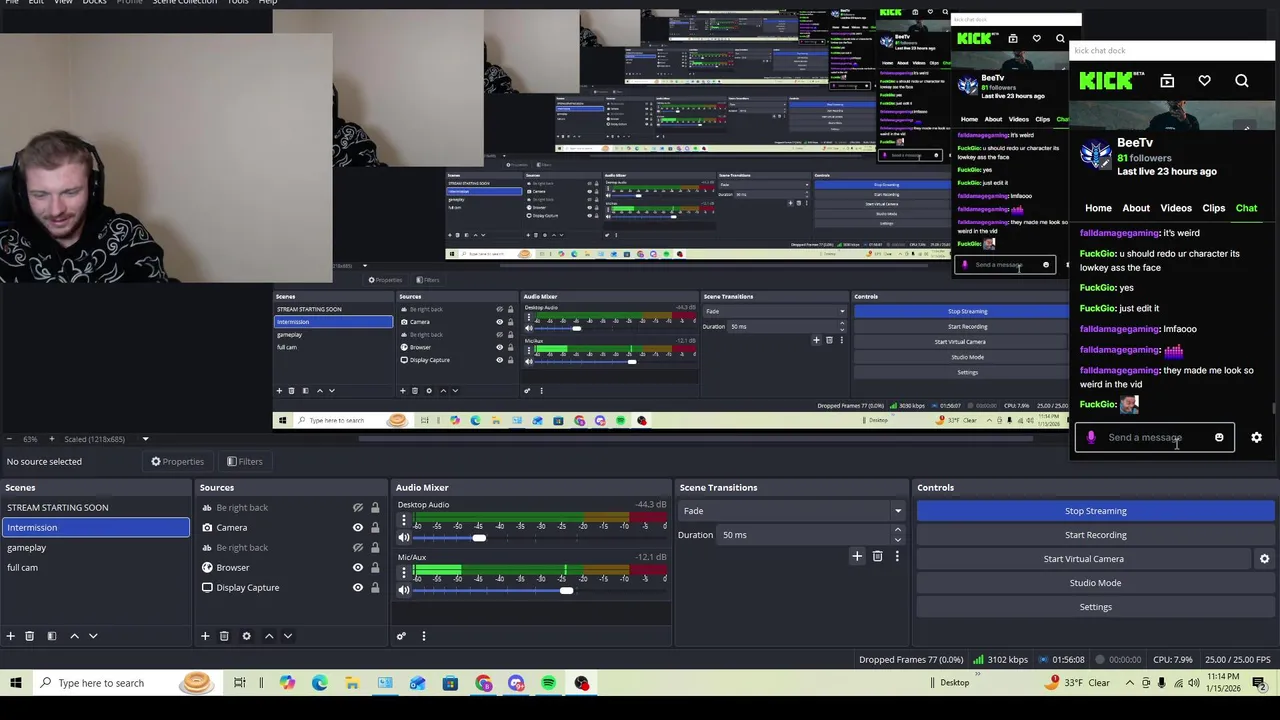Open Task View on the taskbar

[x=240, y=683]
